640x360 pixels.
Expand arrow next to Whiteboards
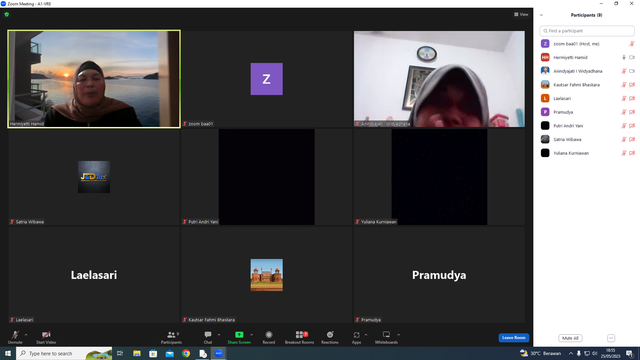398,335
